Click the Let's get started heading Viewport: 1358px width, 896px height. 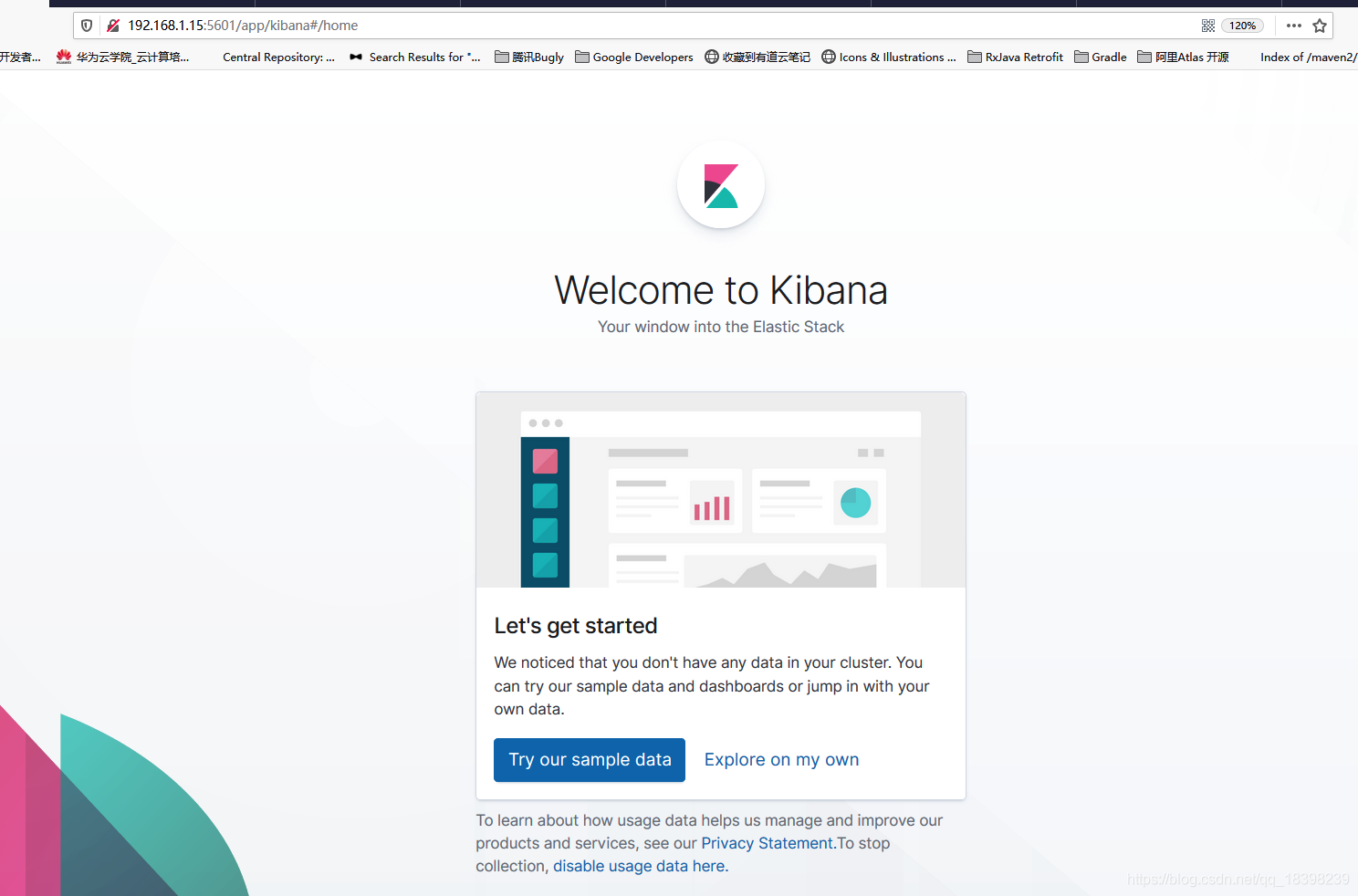tap(576, 626)
